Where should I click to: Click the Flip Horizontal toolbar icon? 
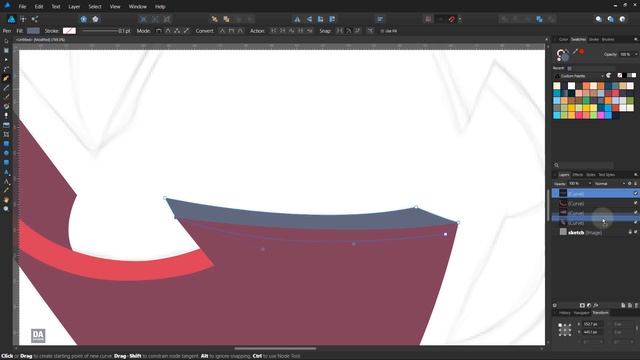pos(297,19)
